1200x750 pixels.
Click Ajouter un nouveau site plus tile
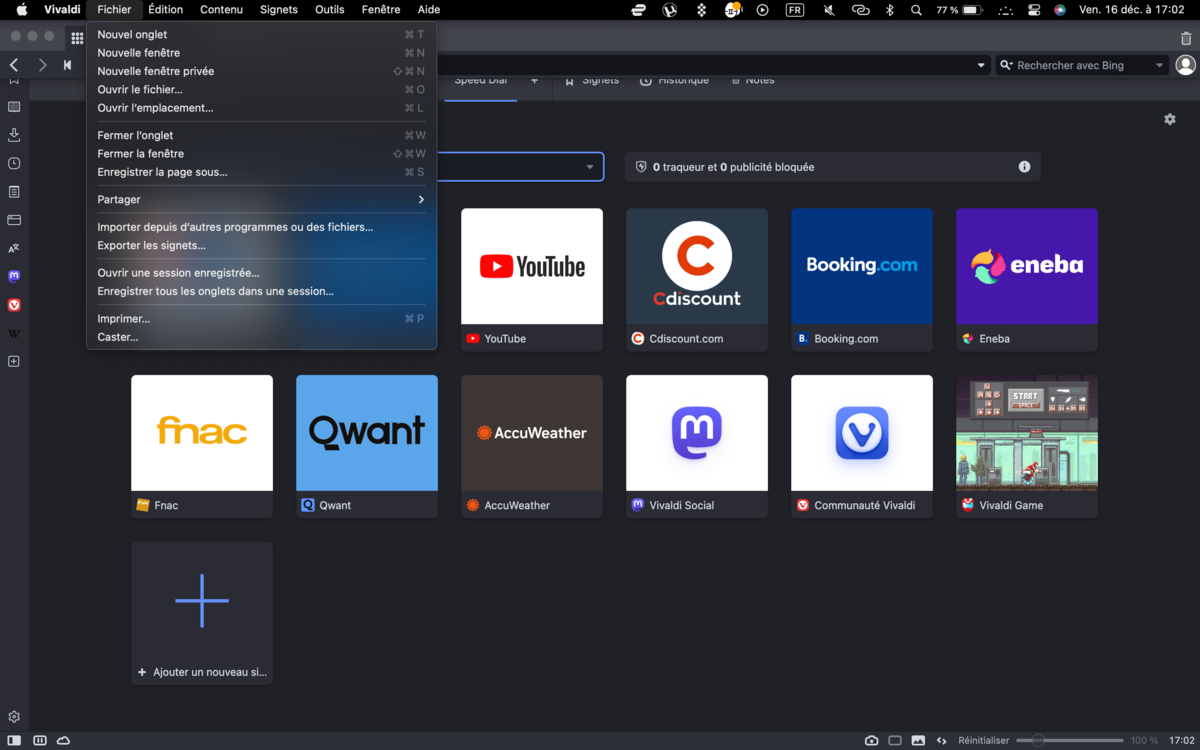pos(202,613)
